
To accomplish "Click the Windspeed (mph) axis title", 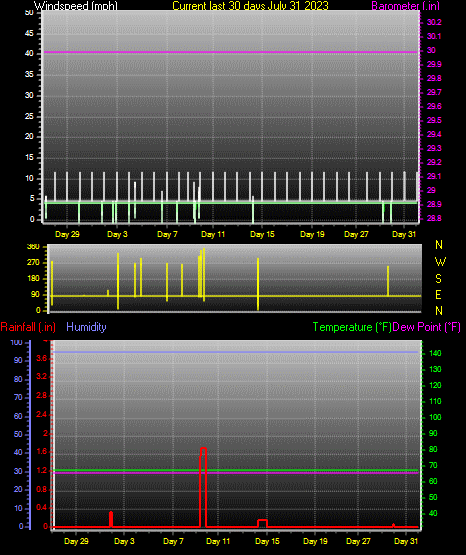I will 76,6.
